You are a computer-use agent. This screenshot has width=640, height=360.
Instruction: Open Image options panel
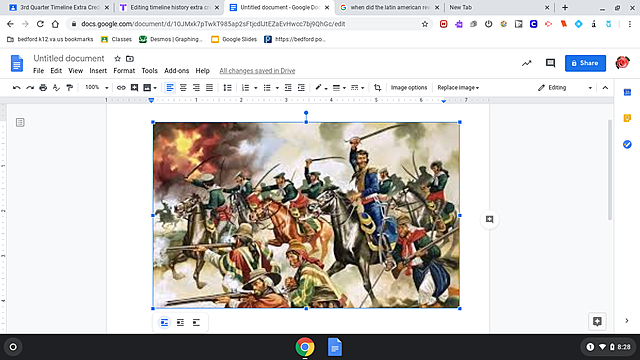point(409,87)
